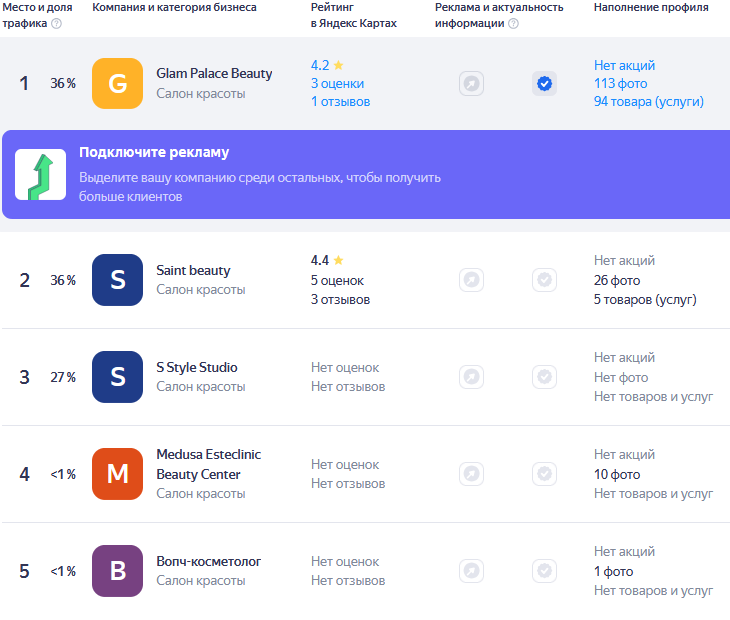
Task: Click the 'Компания и категория бизнеса' column header
Action: click(174, 7)
